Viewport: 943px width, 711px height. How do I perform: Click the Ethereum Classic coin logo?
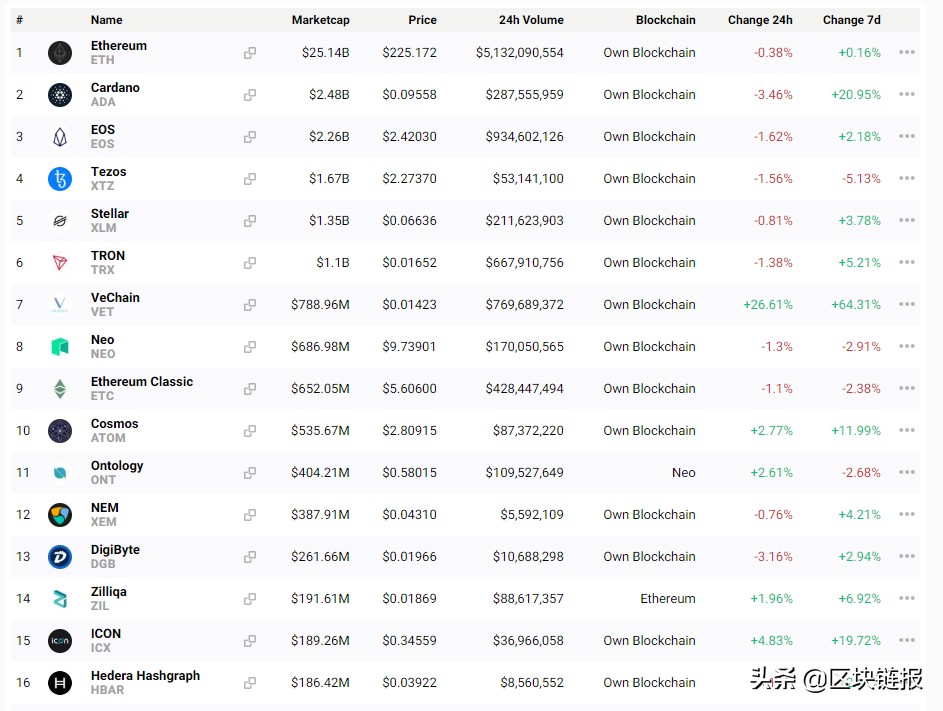point(60,389)
